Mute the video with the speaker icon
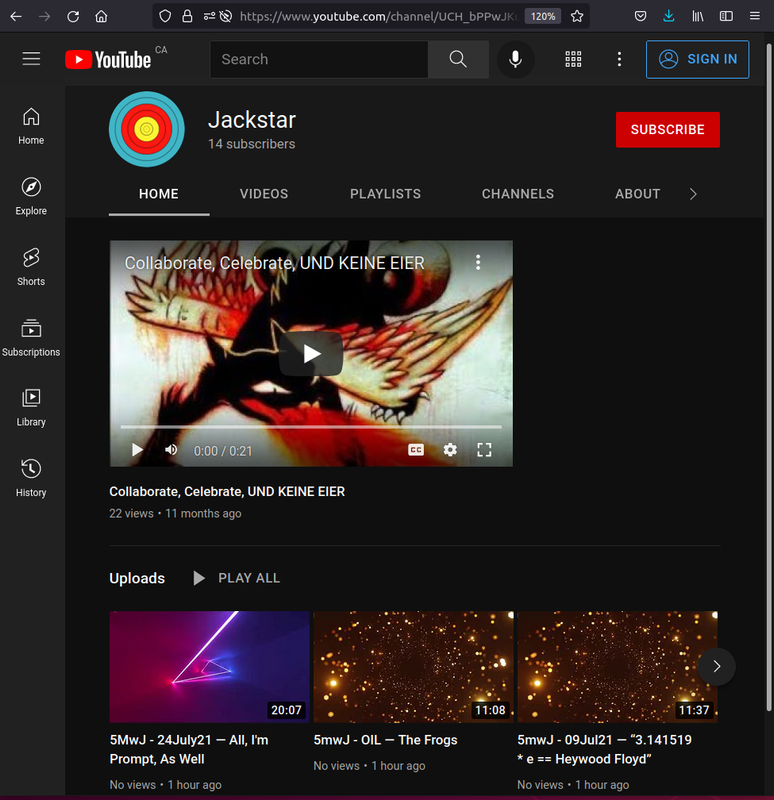Screen dimensions: 774x800 click(171, 450)
